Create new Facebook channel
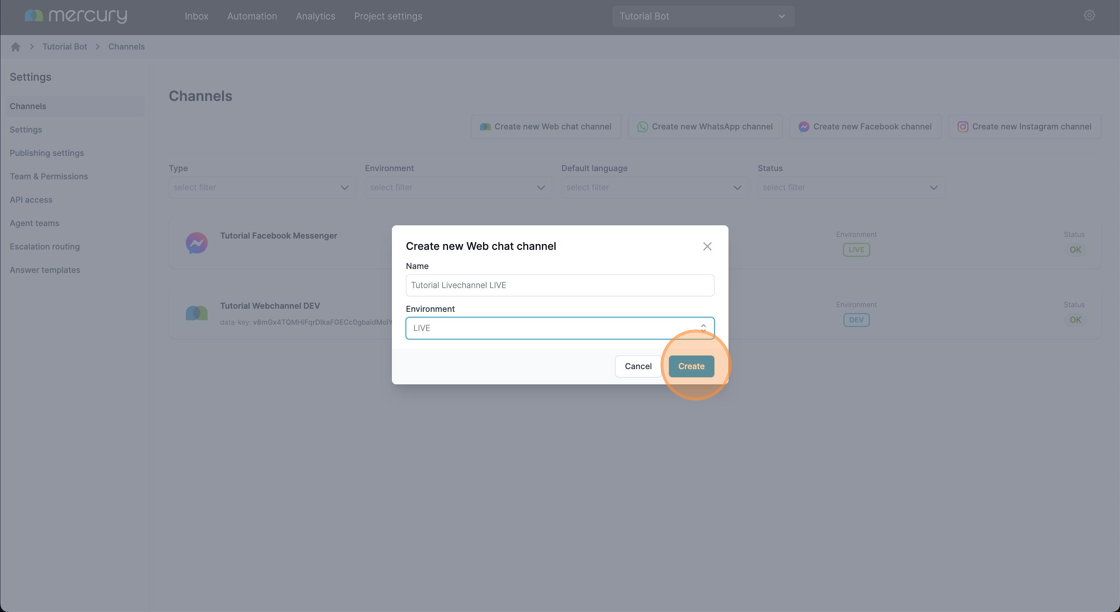Viewport: 1120px width, 612px height. tap(865, 126)
